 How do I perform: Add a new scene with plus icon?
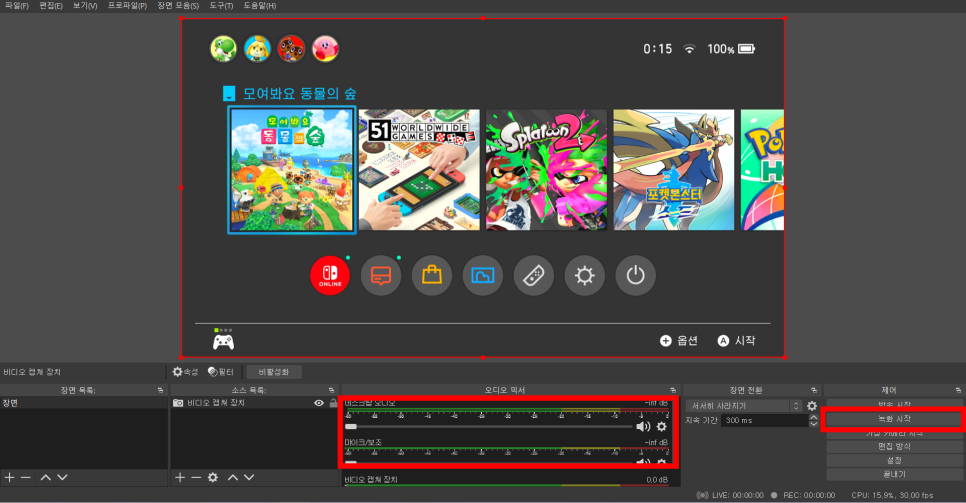(9, 477)
